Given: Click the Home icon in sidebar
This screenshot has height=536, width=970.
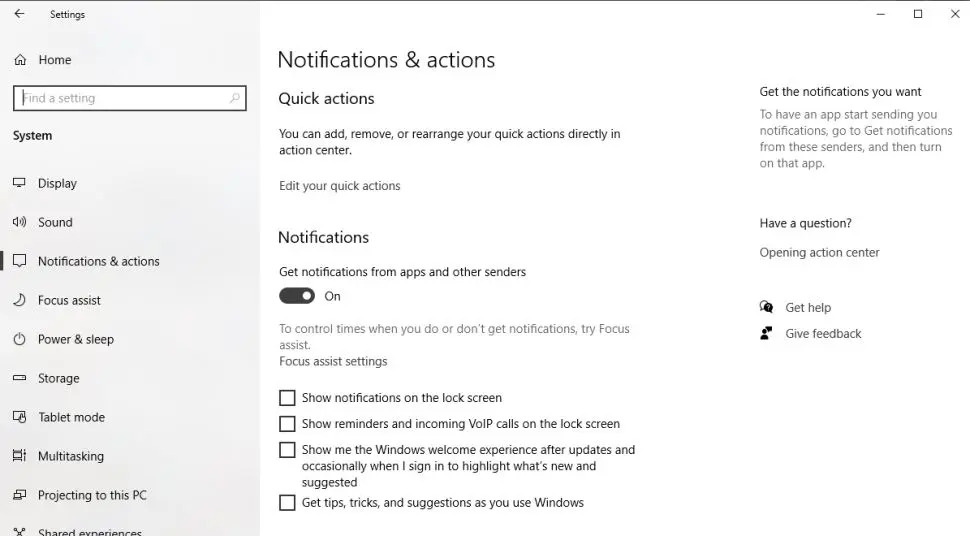Looking at the screenshot, I should [x=20, y=60].
